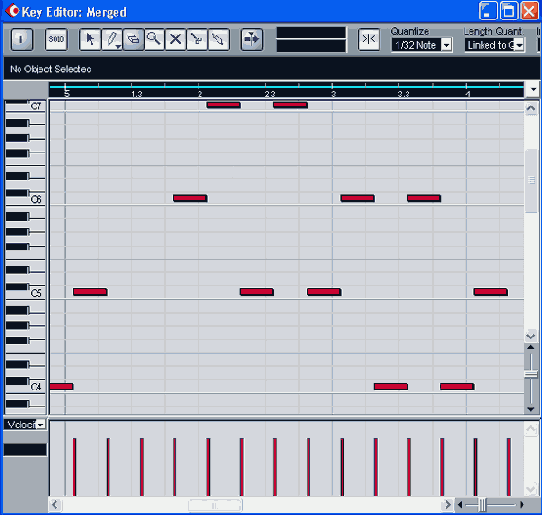The width and height of the screenshot is (542, 515).
Task: Click the Show Info button
Action: [22, 39]
